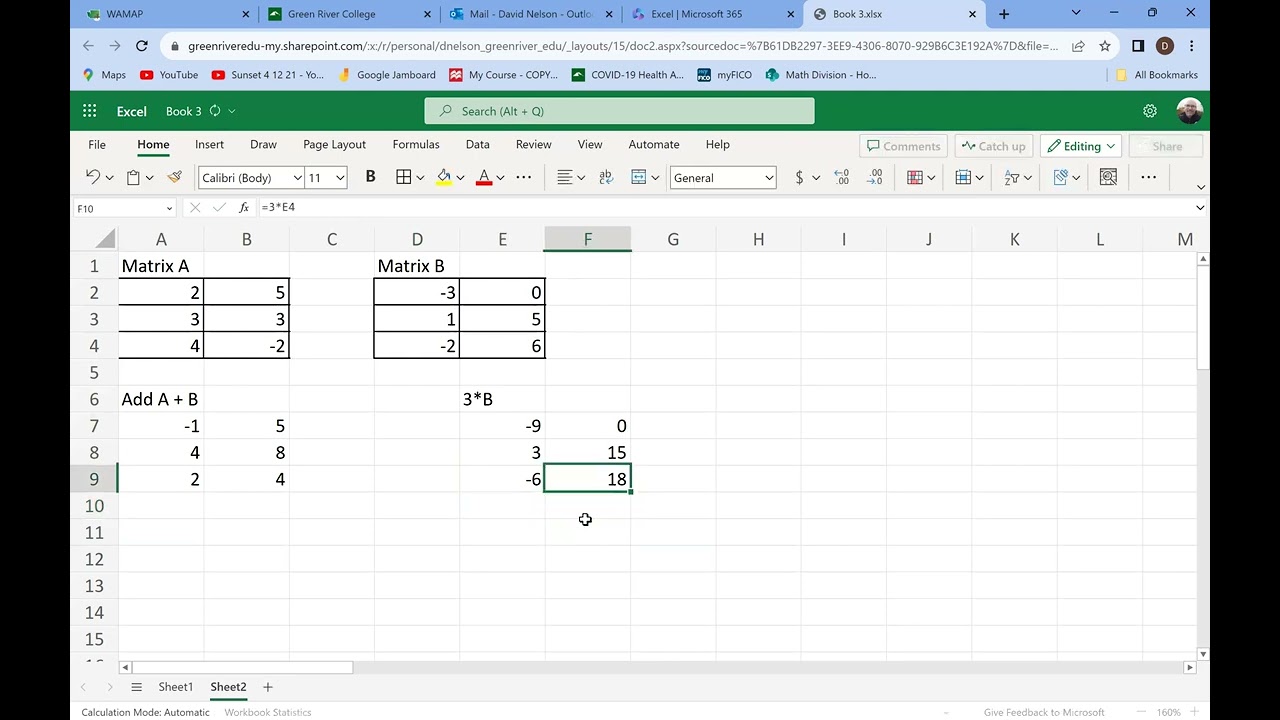Click the text alignment icon

565,177
